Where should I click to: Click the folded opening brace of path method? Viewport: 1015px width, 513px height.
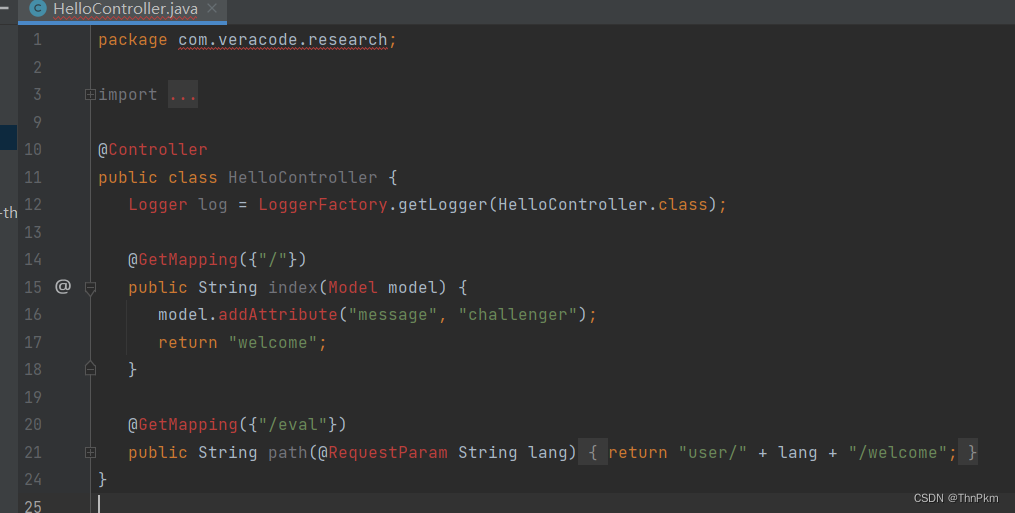(x=593, y=452)
